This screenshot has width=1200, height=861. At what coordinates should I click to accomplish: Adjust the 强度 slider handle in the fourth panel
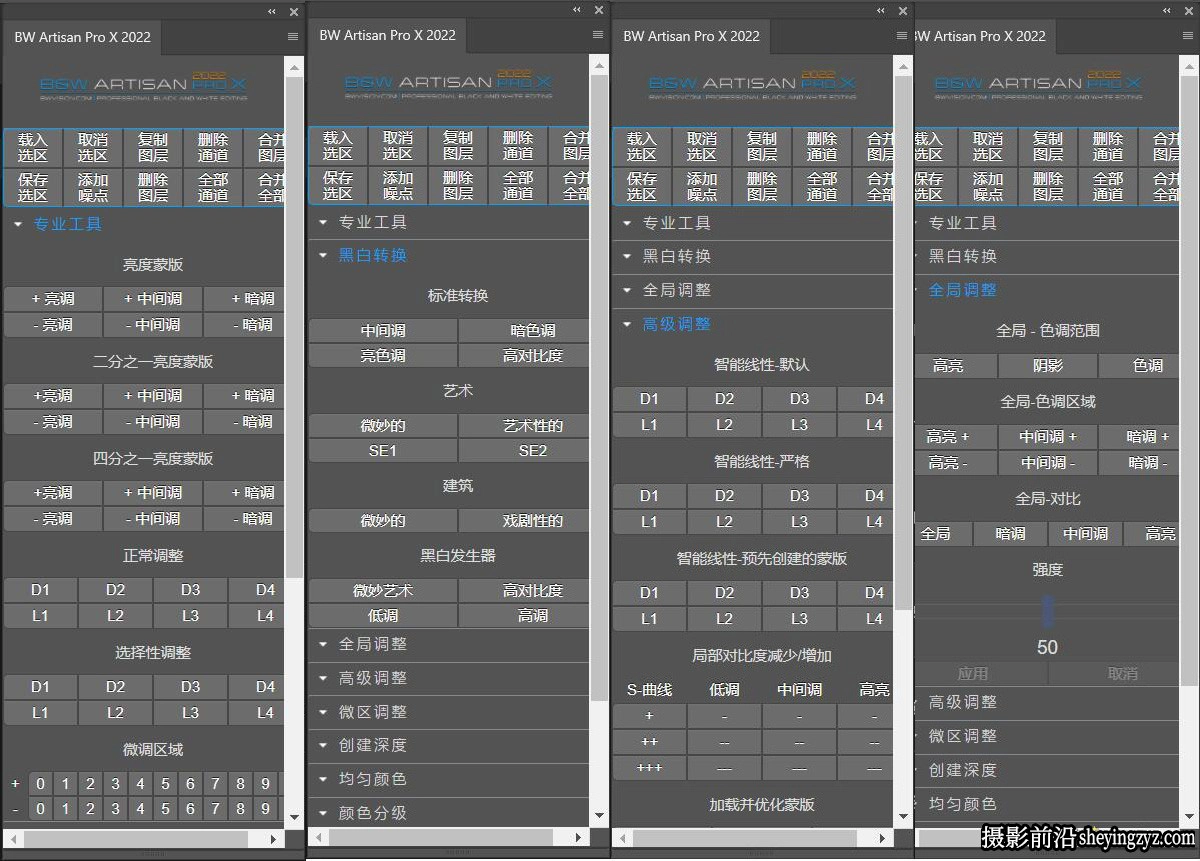coord(1048,611)
